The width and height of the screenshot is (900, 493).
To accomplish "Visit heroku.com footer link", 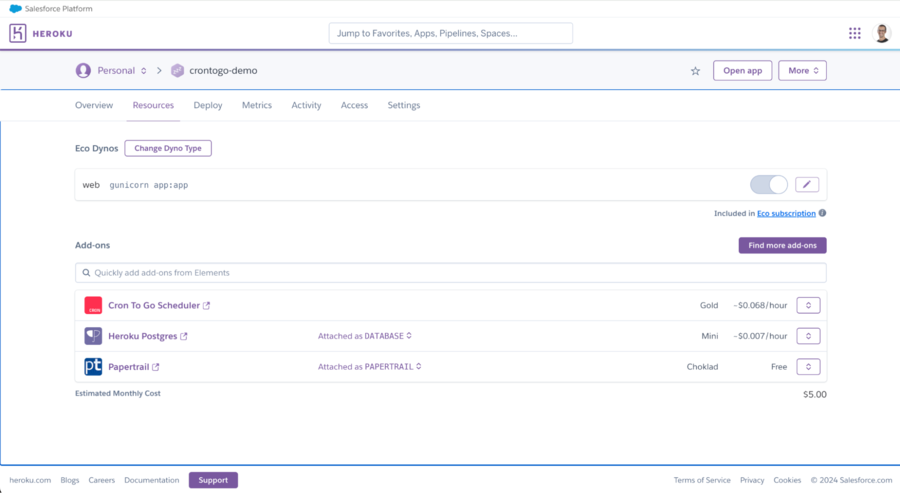I will pos(30,480).
